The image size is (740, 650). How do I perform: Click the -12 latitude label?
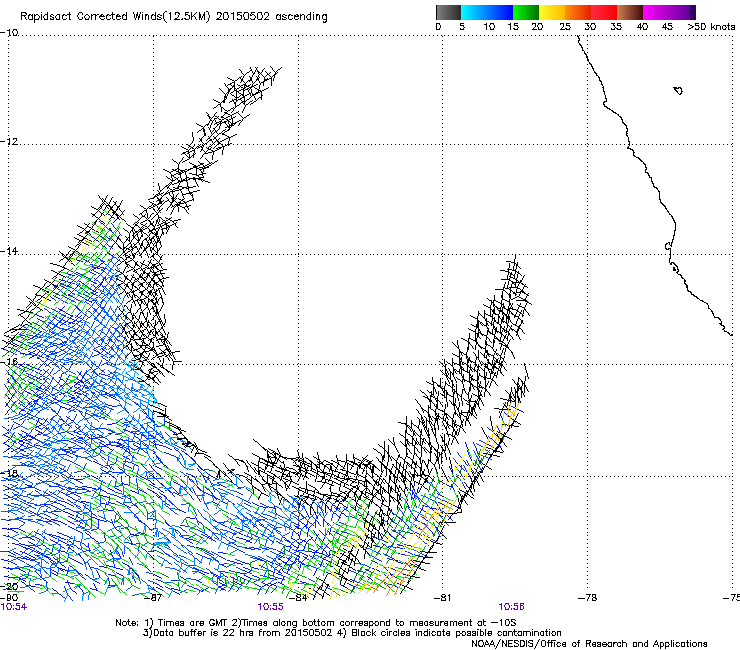coord(9,141)
